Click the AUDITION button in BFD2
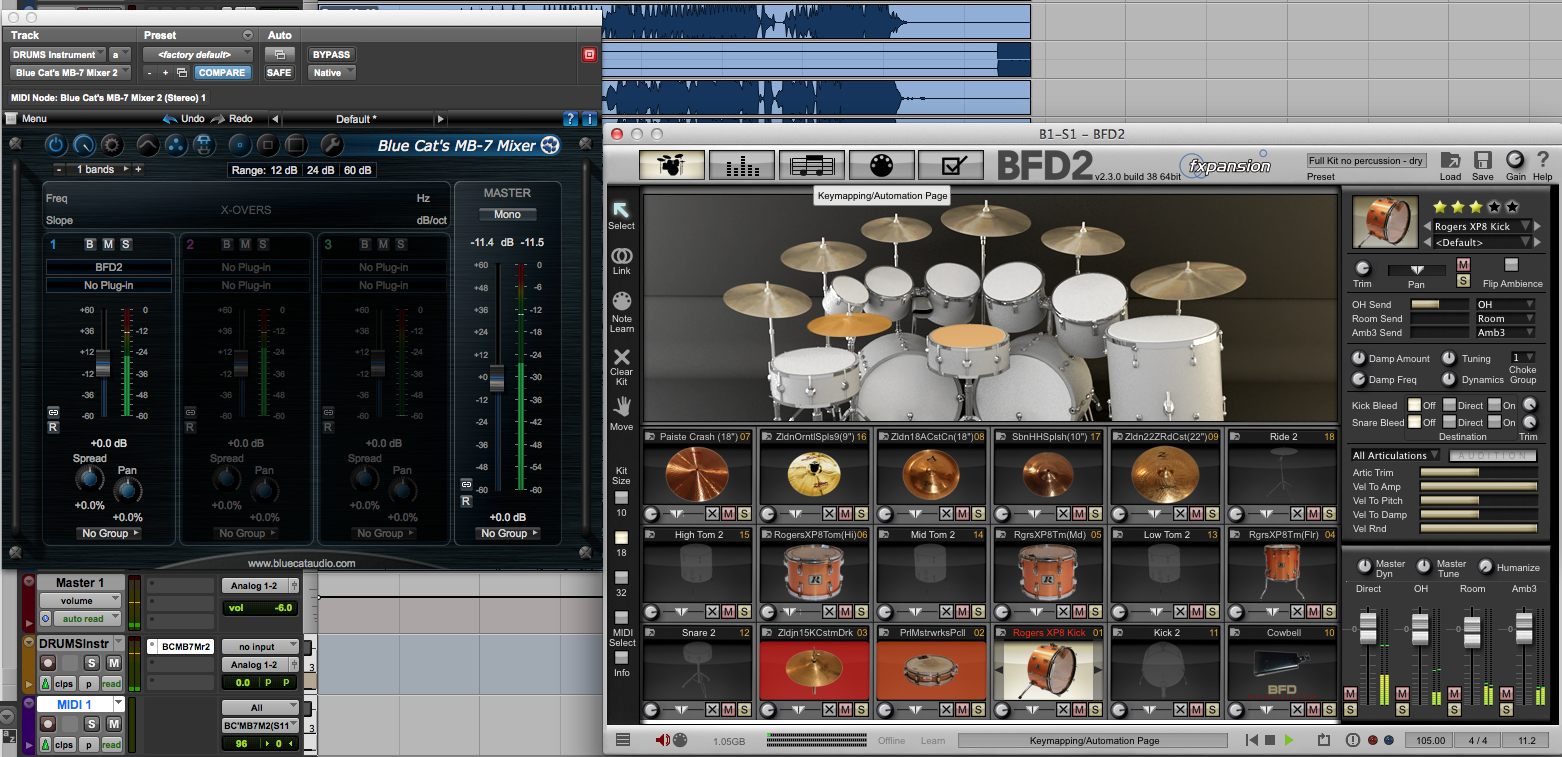 pyautogui.click(x=1492, y=455)
